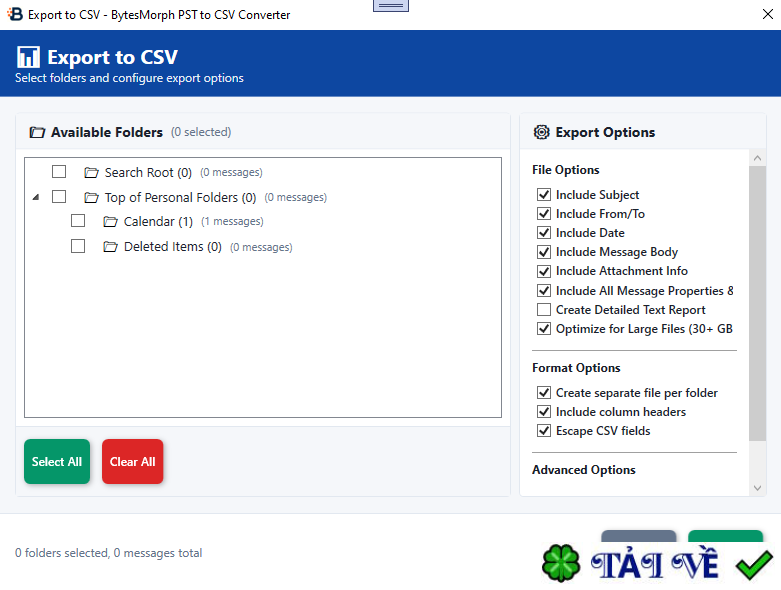
Task: Click the File Options section heading
Action: [565, 170]
